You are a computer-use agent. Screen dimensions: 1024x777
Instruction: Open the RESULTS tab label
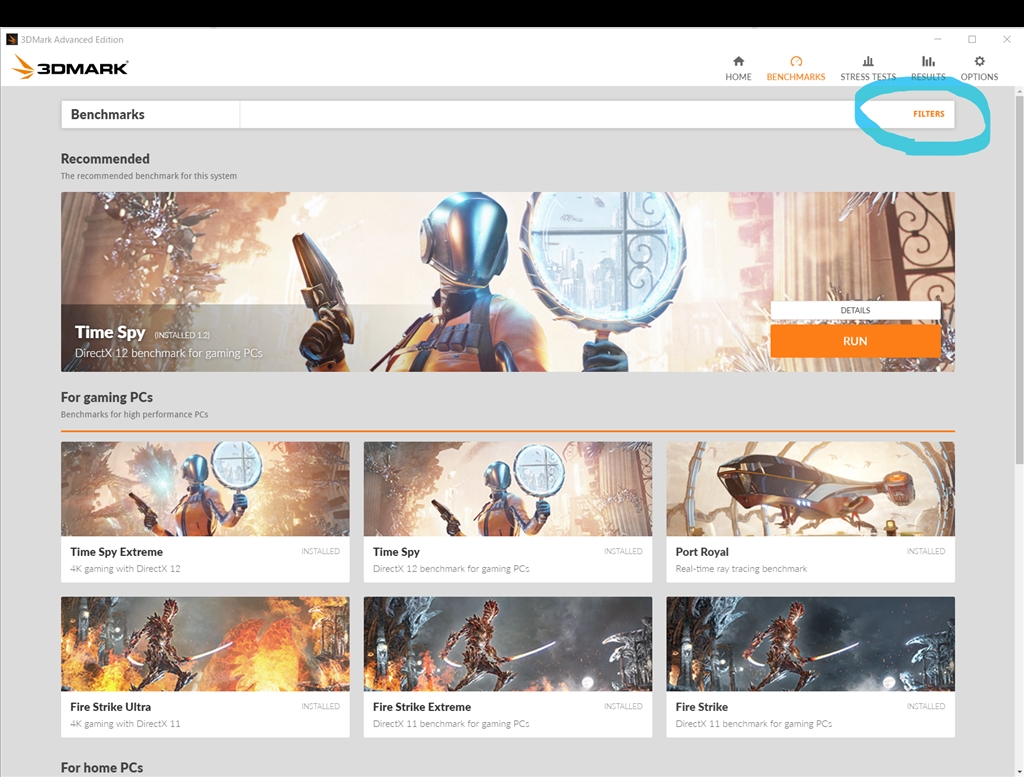[928, 77]
